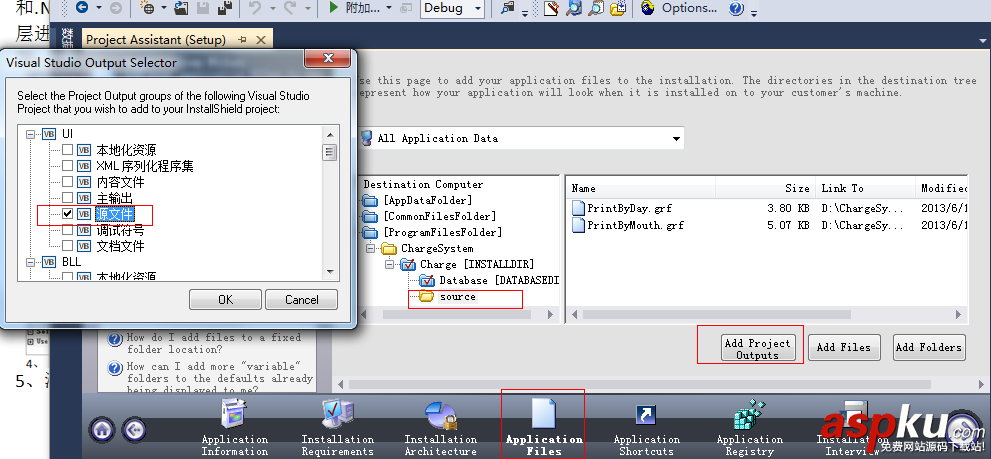Uncheck the 源文件 checkbox
The image size is (991, 459).
[67, 214]
